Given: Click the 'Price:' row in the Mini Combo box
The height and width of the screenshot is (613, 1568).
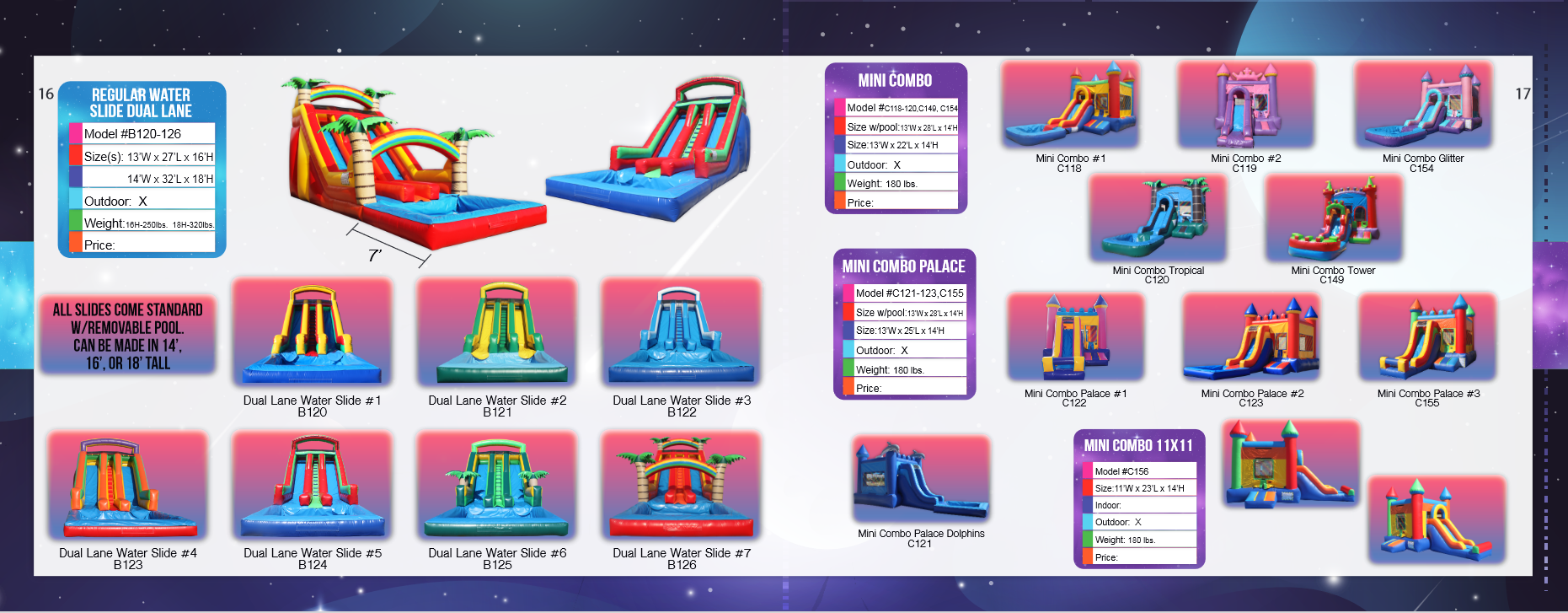Looking at the screenshot, I should point(896,202).
